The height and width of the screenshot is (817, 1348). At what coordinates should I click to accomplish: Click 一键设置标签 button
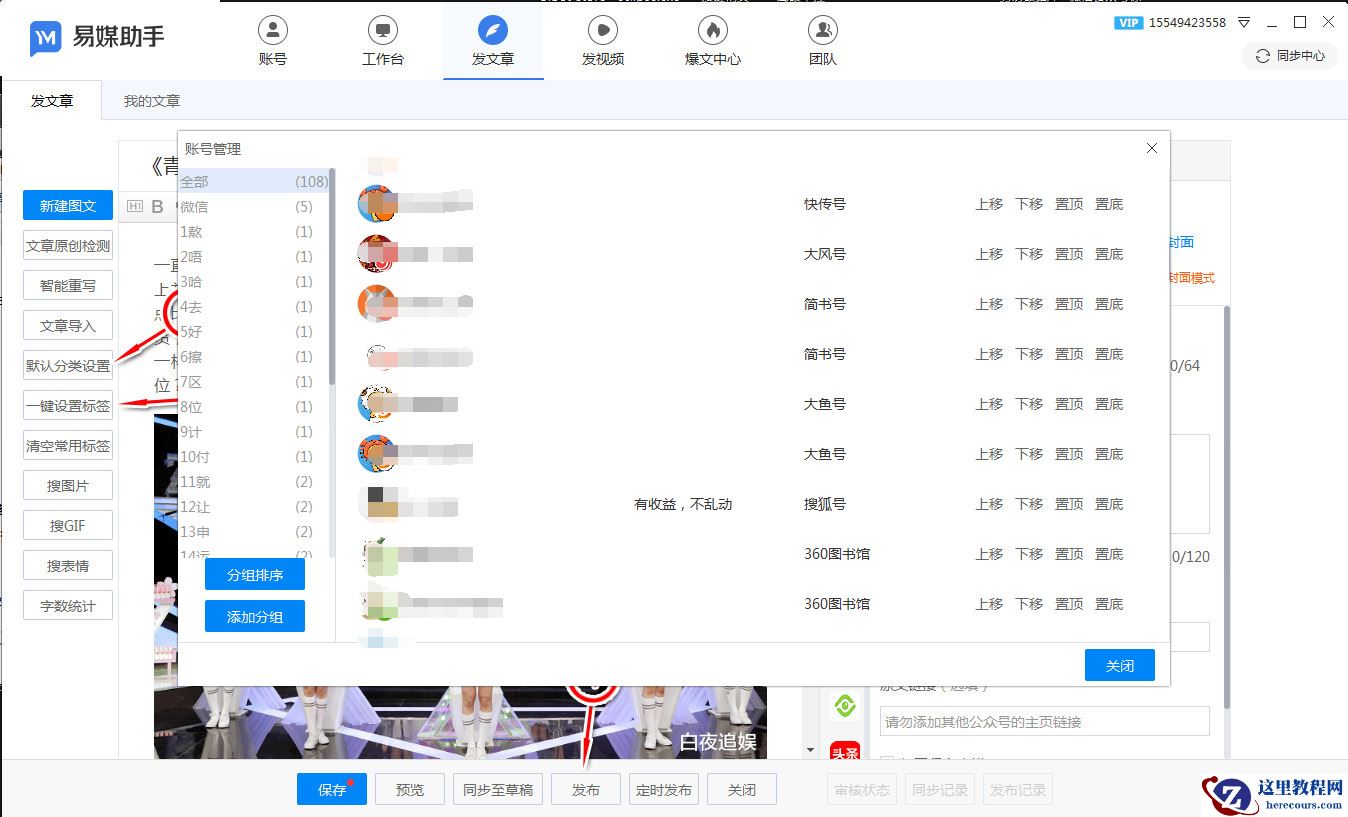click(x=68, y=406)
